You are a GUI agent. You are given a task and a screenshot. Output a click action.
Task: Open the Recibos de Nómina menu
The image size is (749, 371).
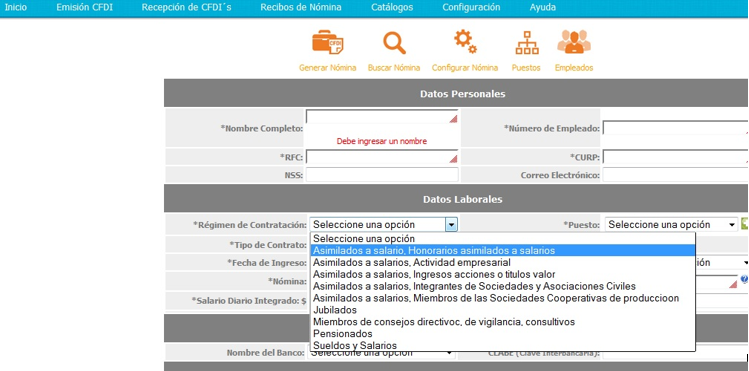[x=301, y=8]
